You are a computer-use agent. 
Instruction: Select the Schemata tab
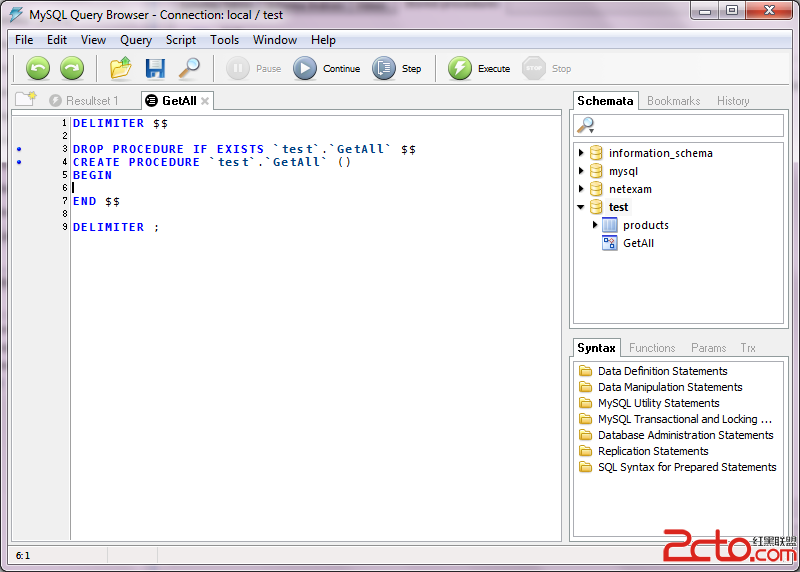coord(605,101)
